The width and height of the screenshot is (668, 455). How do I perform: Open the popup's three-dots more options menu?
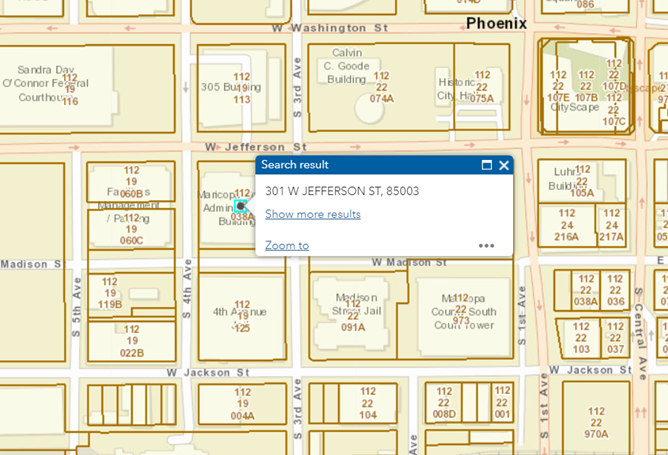pos(486,245)
